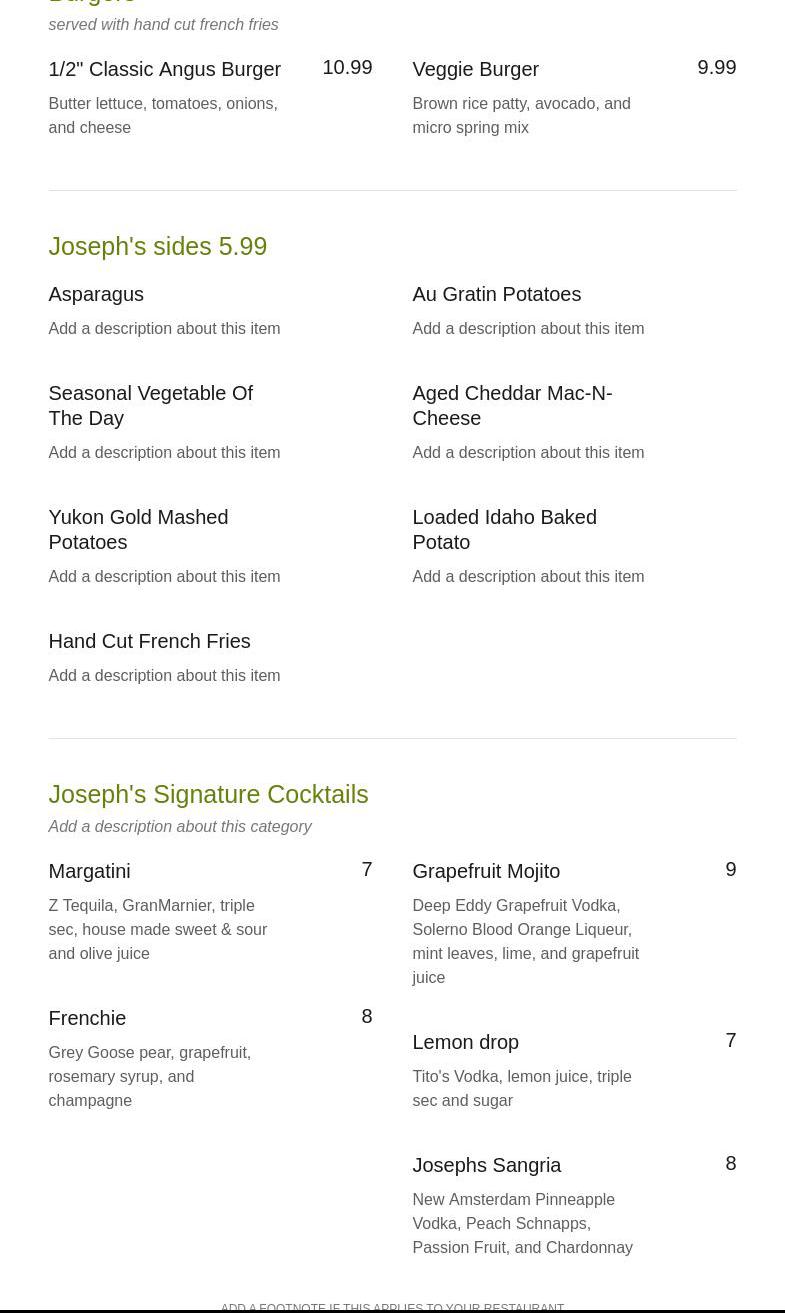Click the Josephs Sangria item title

tap(486, 1165)
